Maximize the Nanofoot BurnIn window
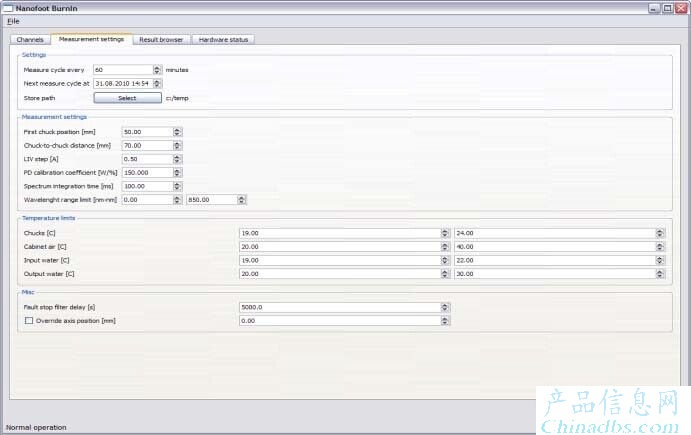The width and height of the screenshot is (691, 435). coord(668,8)
